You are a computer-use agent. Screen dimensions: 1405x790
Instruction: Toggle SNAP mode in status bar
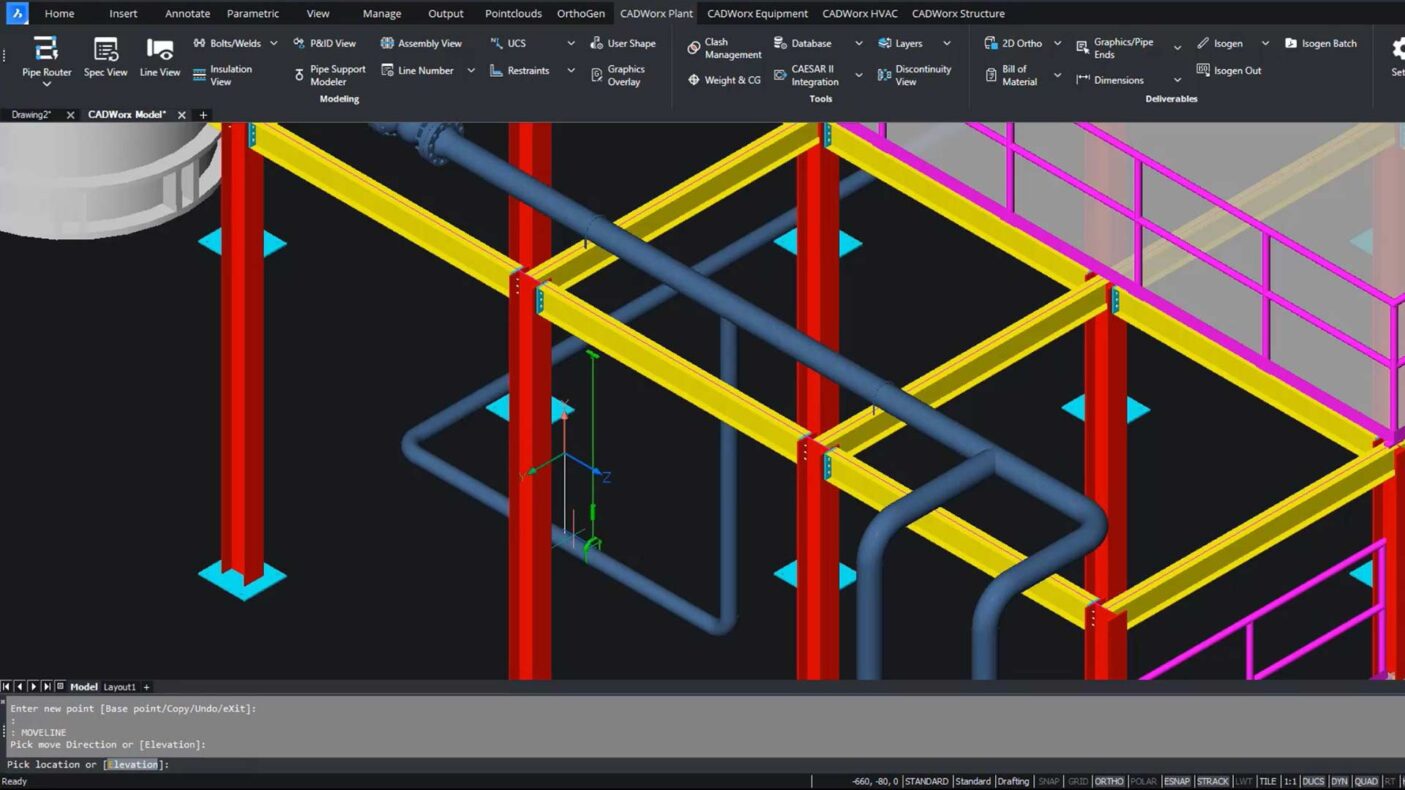(x=1048, y=781)
